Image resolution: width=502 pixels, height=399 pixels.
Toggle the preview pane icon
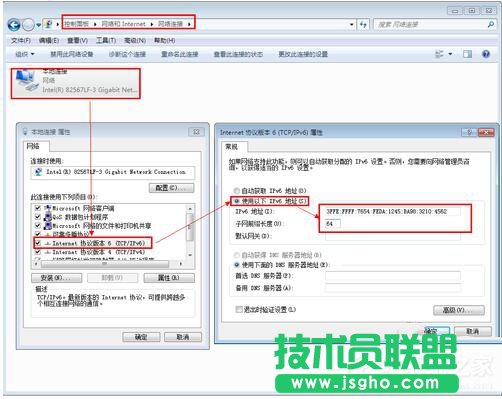(467, 54)
